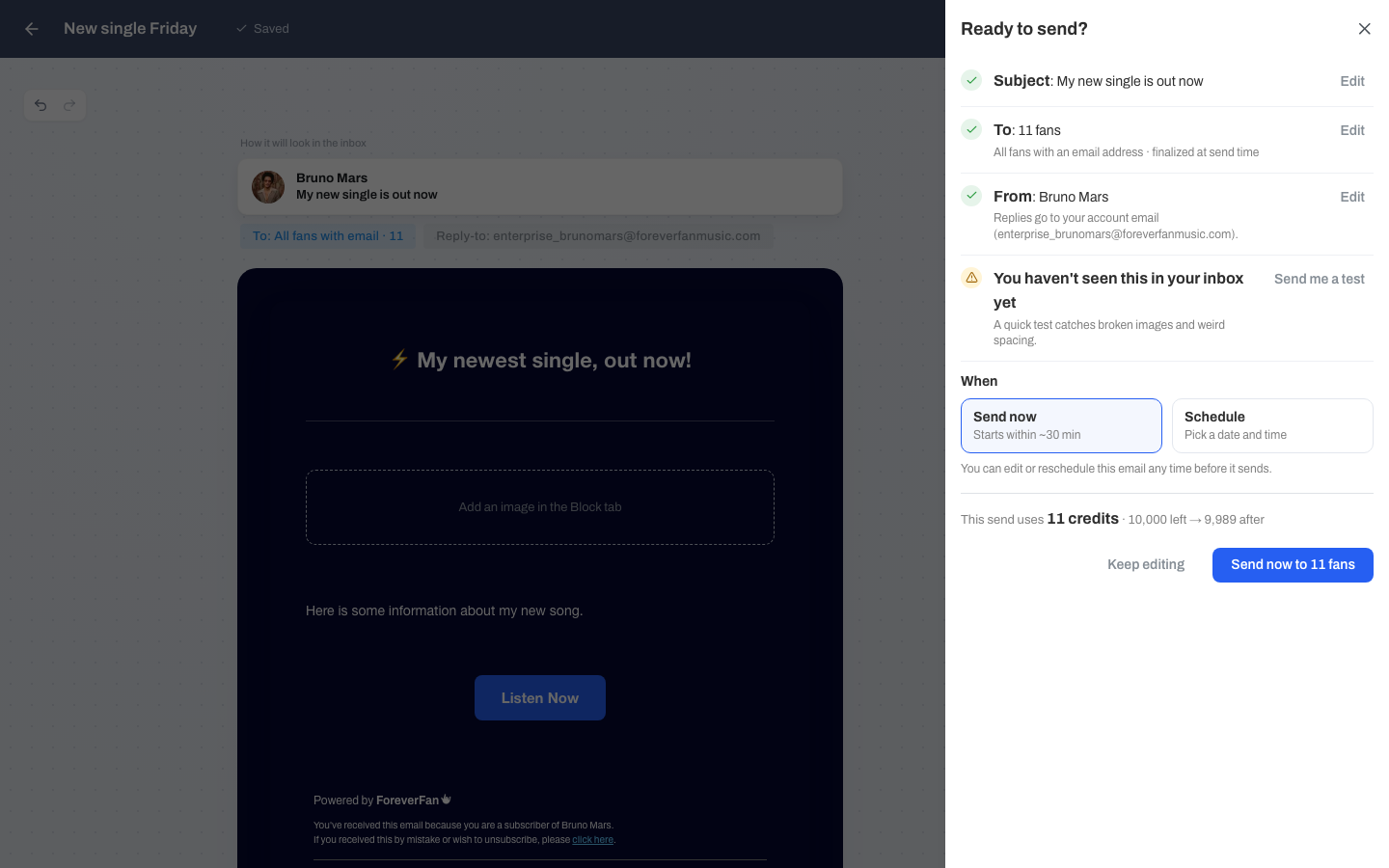Edit the Subject line
The width and height of the screenshot is (1389, 868).
click(1352, 81)
